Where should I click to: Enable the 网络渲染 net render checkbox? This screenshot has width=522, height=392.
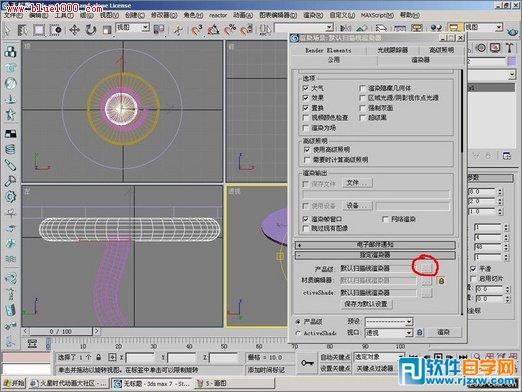385,219
